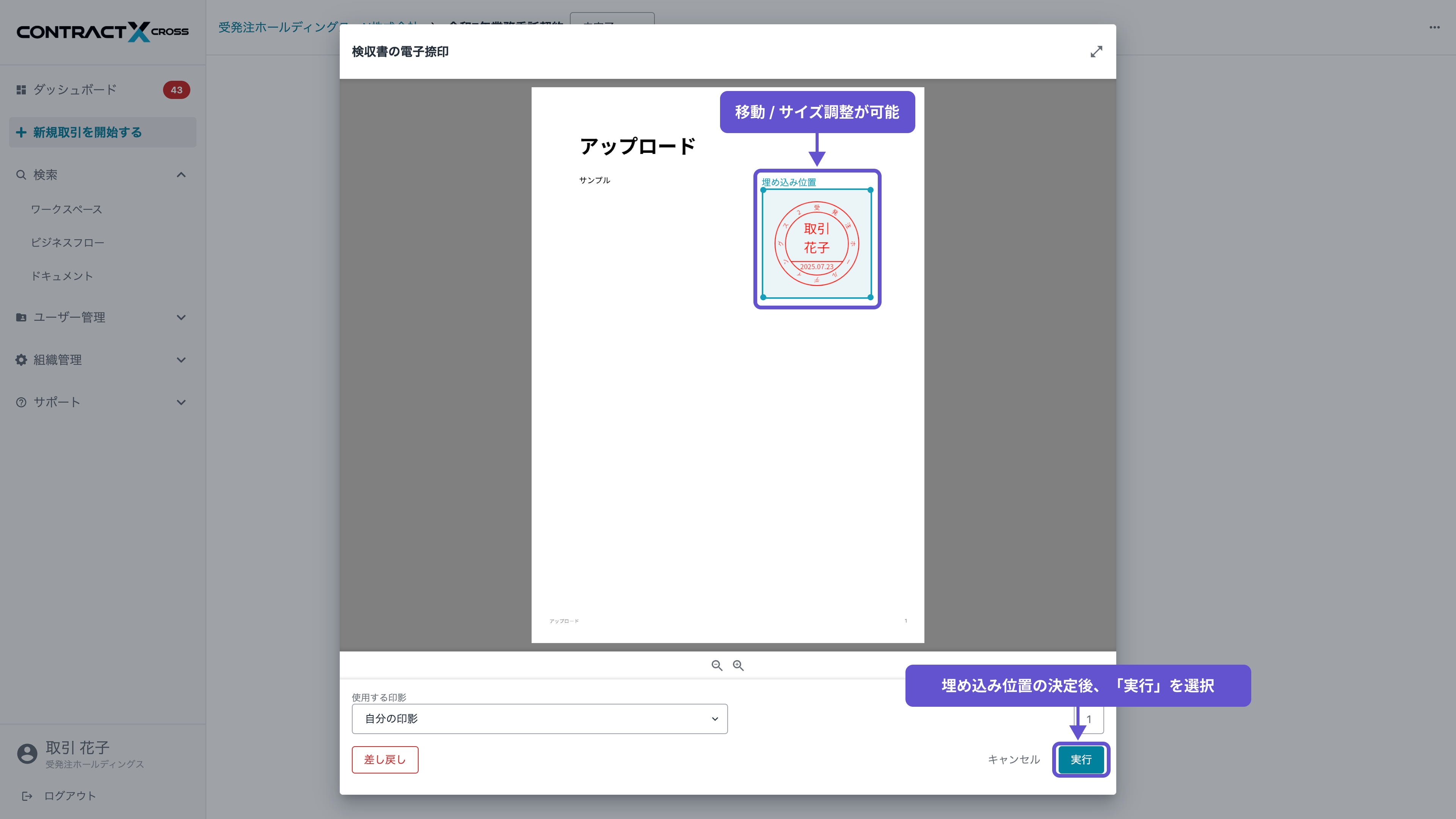This screenshot has height=819, width=1456.
Task: Open the 自分の印影 stamp selector
Action: 539,719
